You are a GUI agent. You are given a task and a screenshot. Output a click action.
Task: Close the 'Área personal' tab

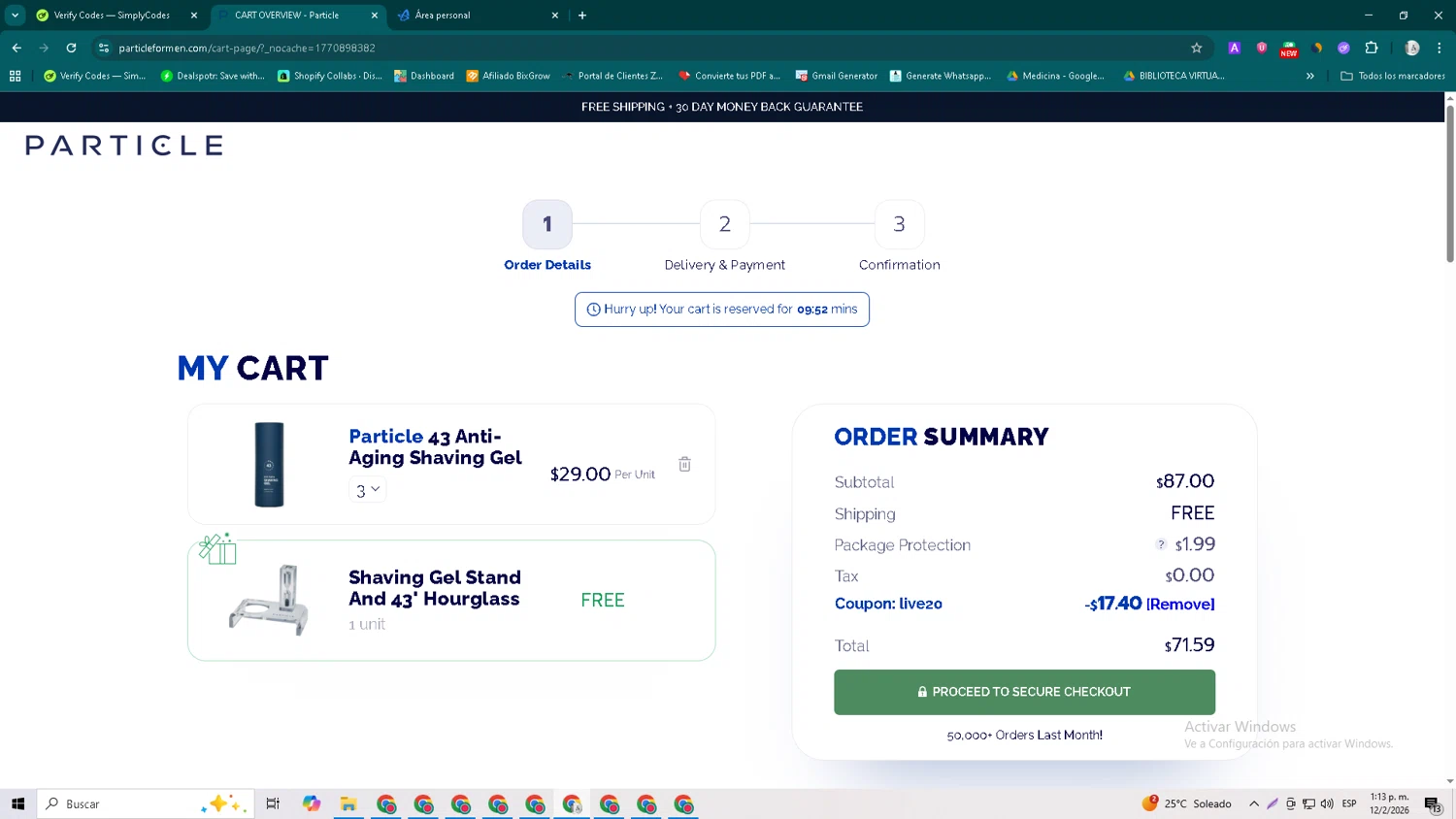(555, 16)
